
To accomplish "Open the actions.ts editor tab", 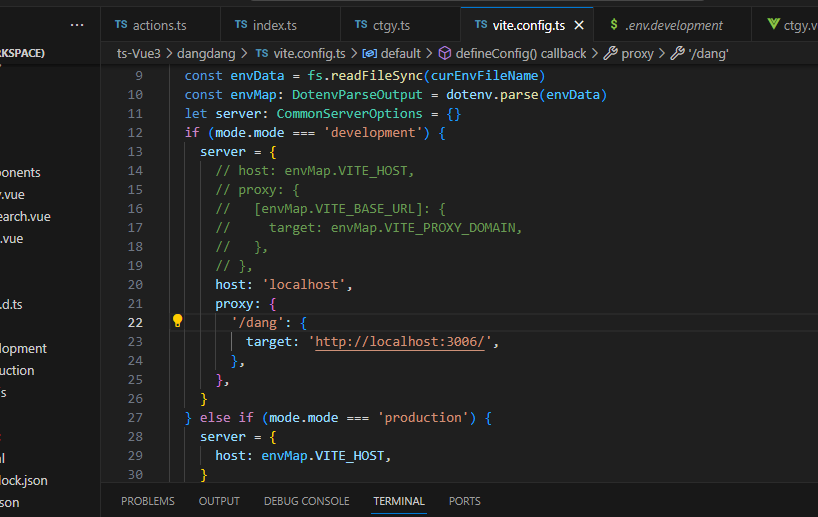I will (x=160, y=25).
